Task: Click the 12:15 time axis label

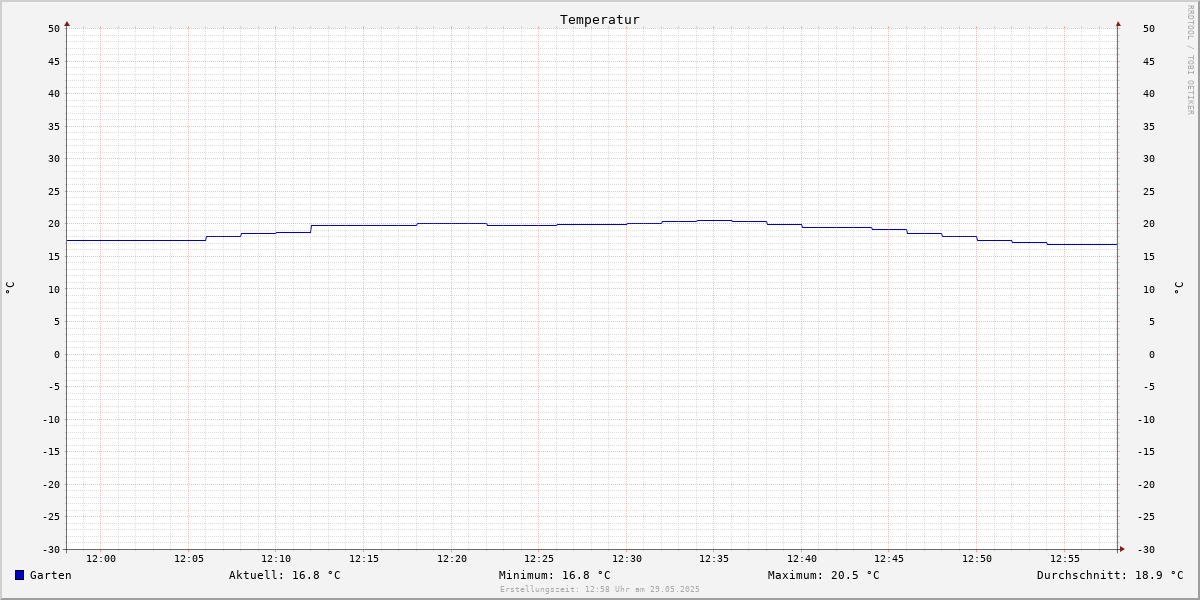Action: 364,559
